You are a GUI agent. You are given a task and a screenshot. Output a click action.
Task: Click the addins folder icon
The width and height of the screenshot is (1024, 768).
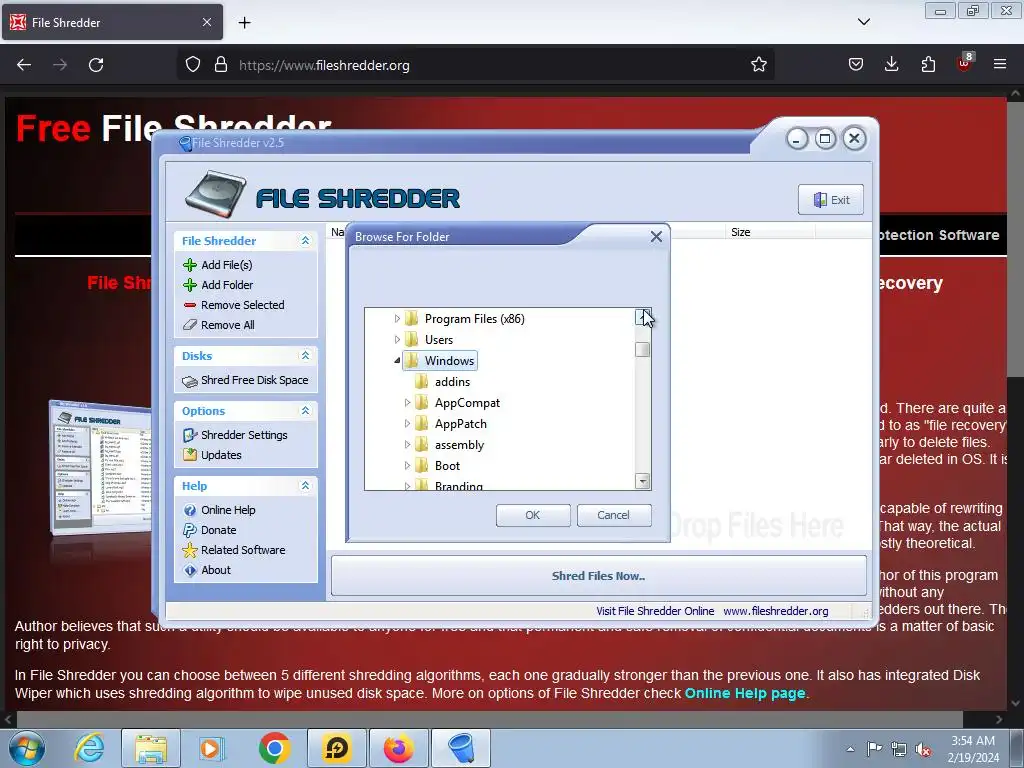(422, 381)
